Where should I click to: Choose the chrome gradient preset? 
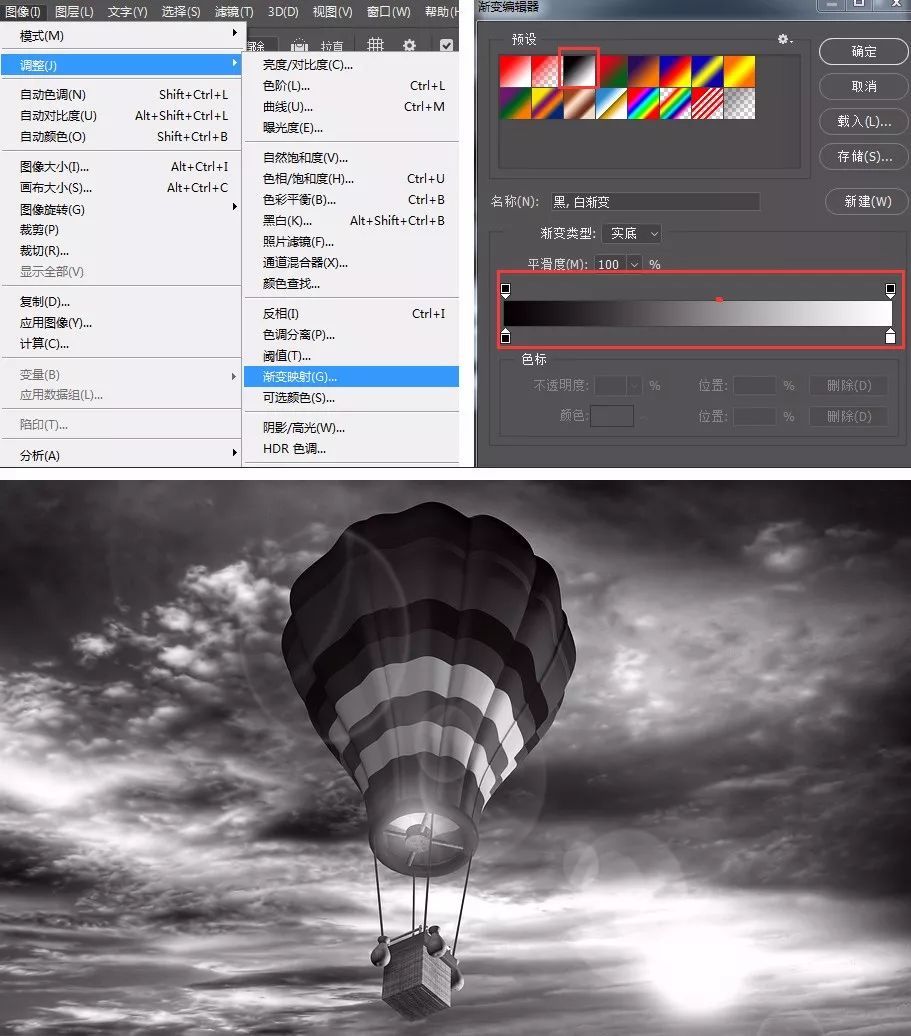pos(611,104)
